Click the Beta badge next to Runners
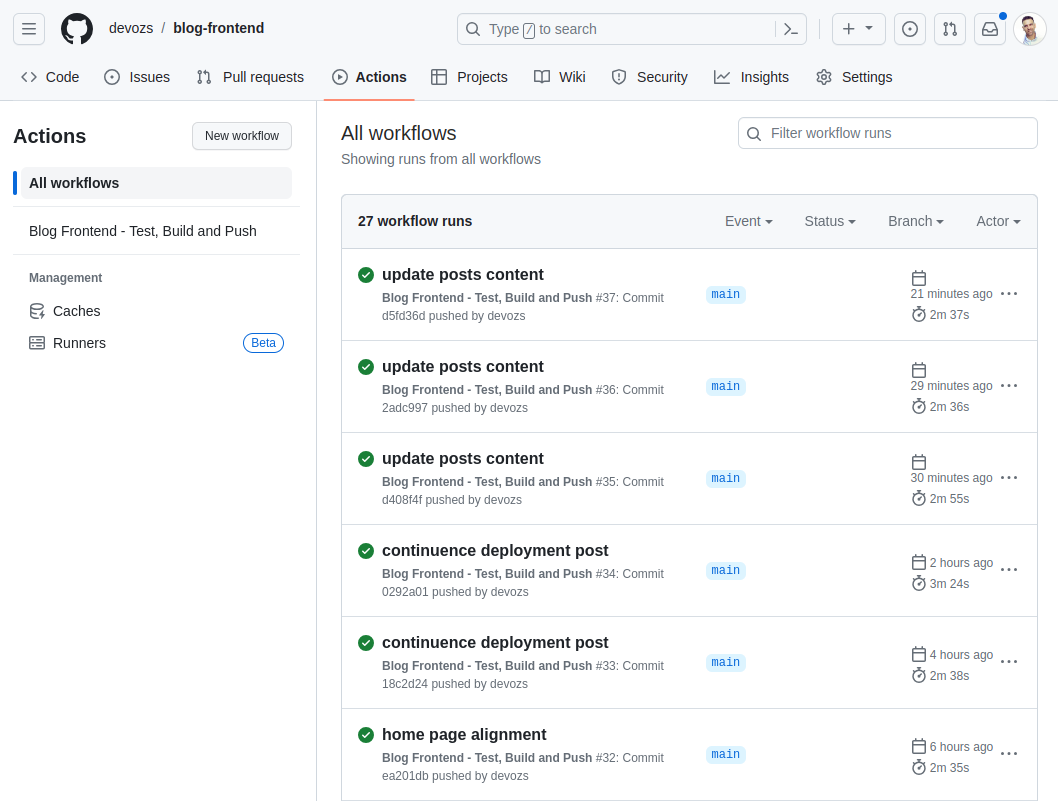The height and width of the screenshot is (801, 1058). 263,343
